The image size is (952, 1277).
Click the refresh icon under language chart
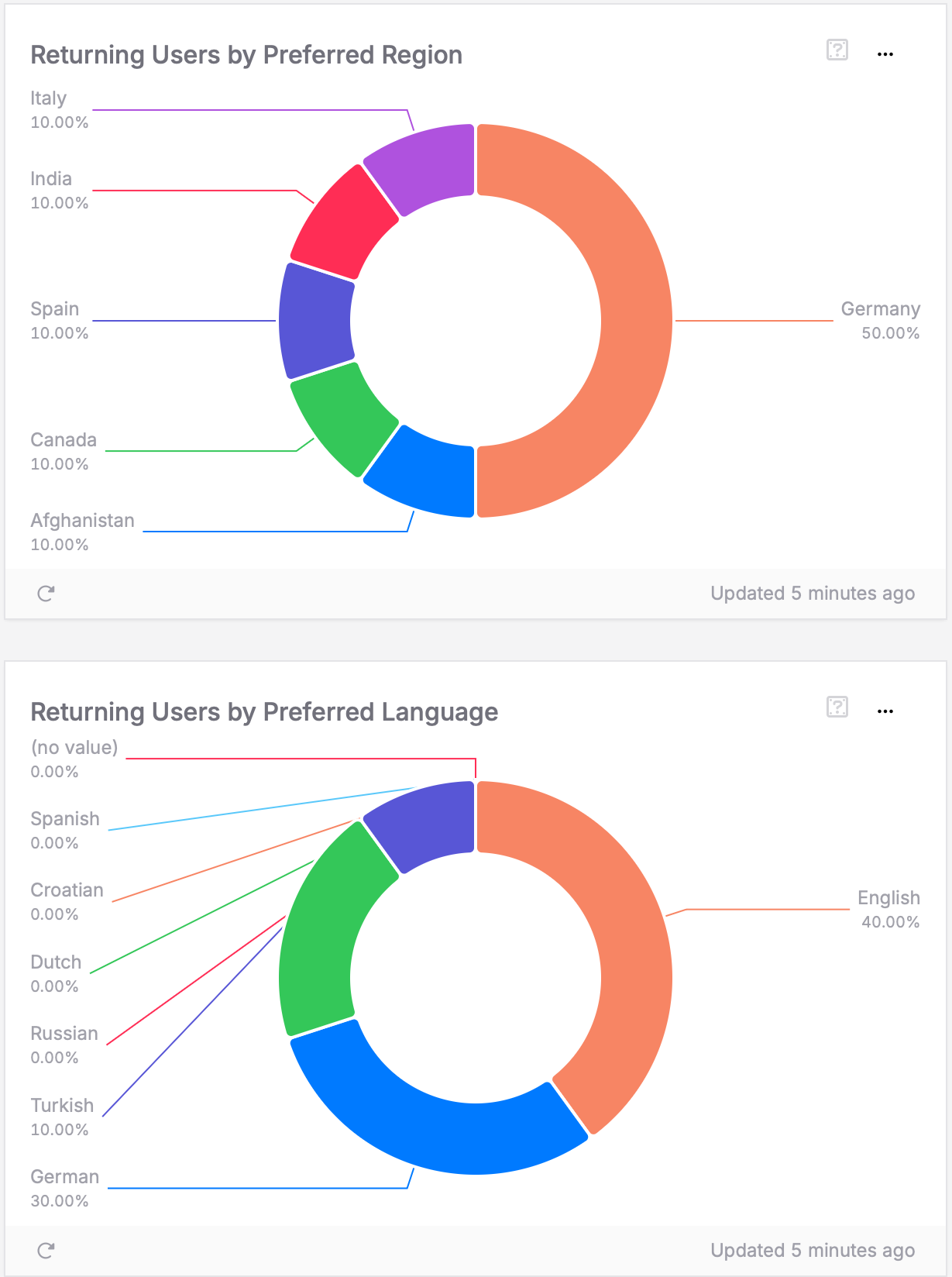click(x=46, y=1250)
